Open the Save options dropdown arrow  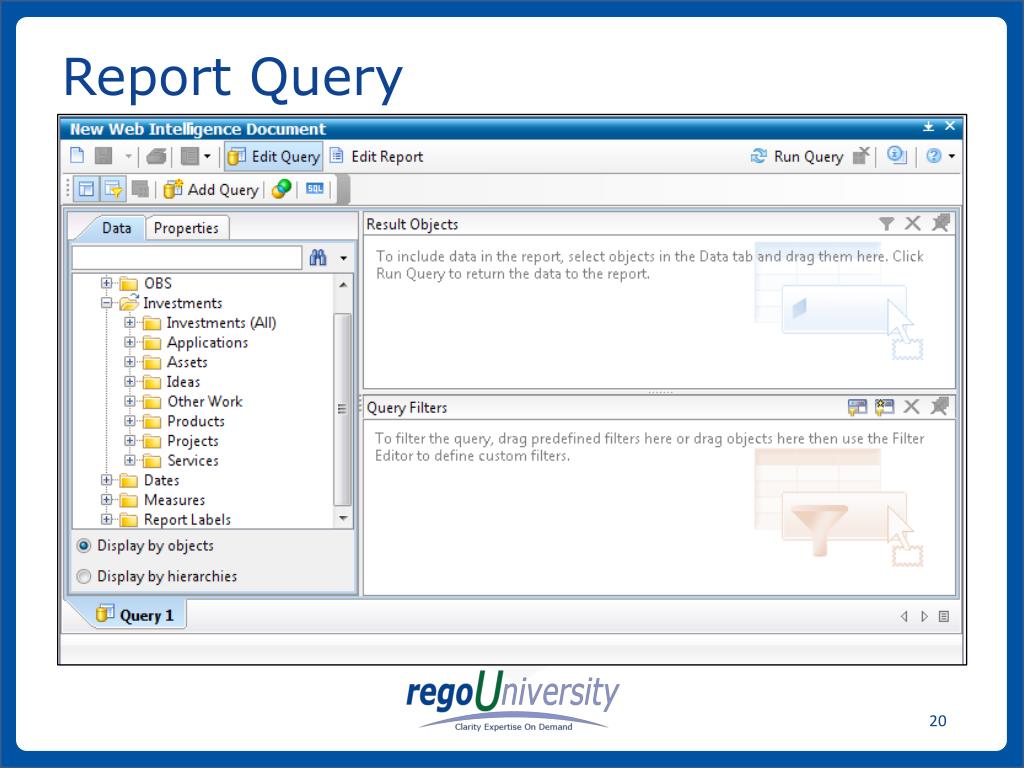pos(128,156)
